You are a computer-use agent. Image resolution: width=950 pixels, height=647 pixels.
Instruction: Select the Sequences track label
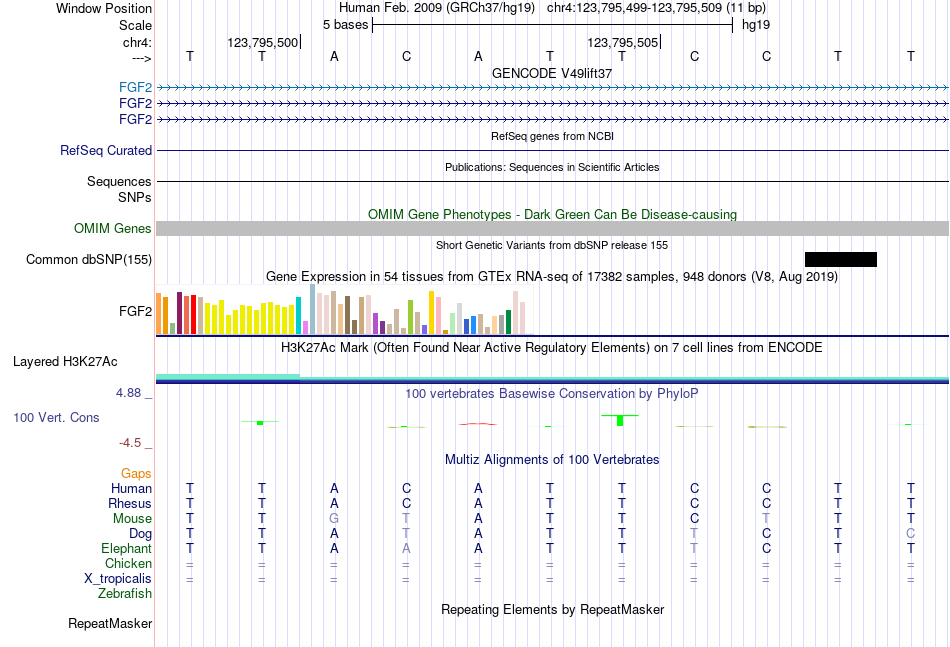click(119, 181)
